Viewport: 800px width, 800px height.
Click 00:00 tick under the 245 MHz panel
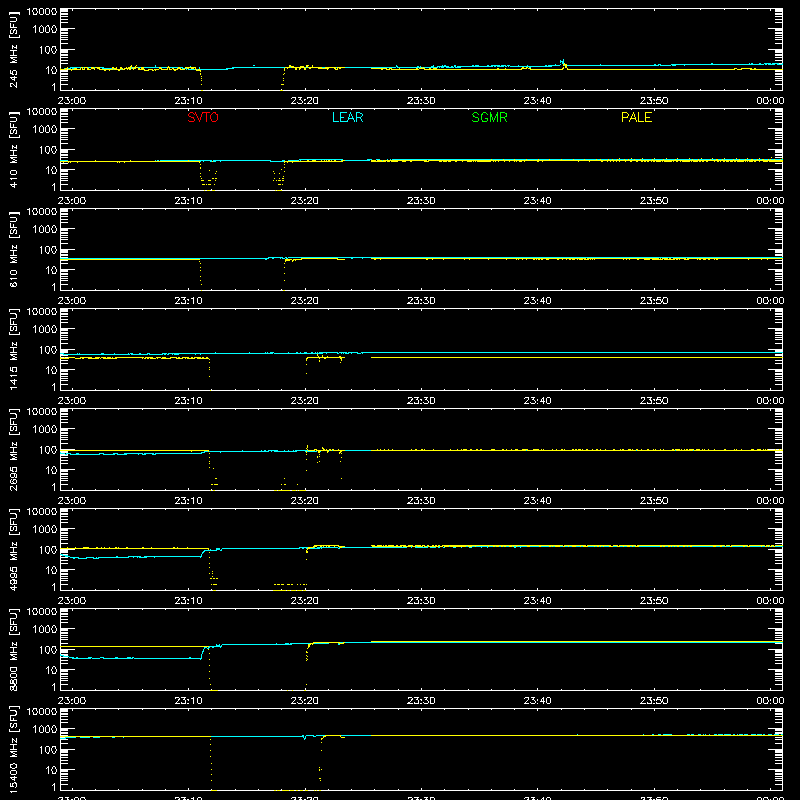[x=770, y=101]
